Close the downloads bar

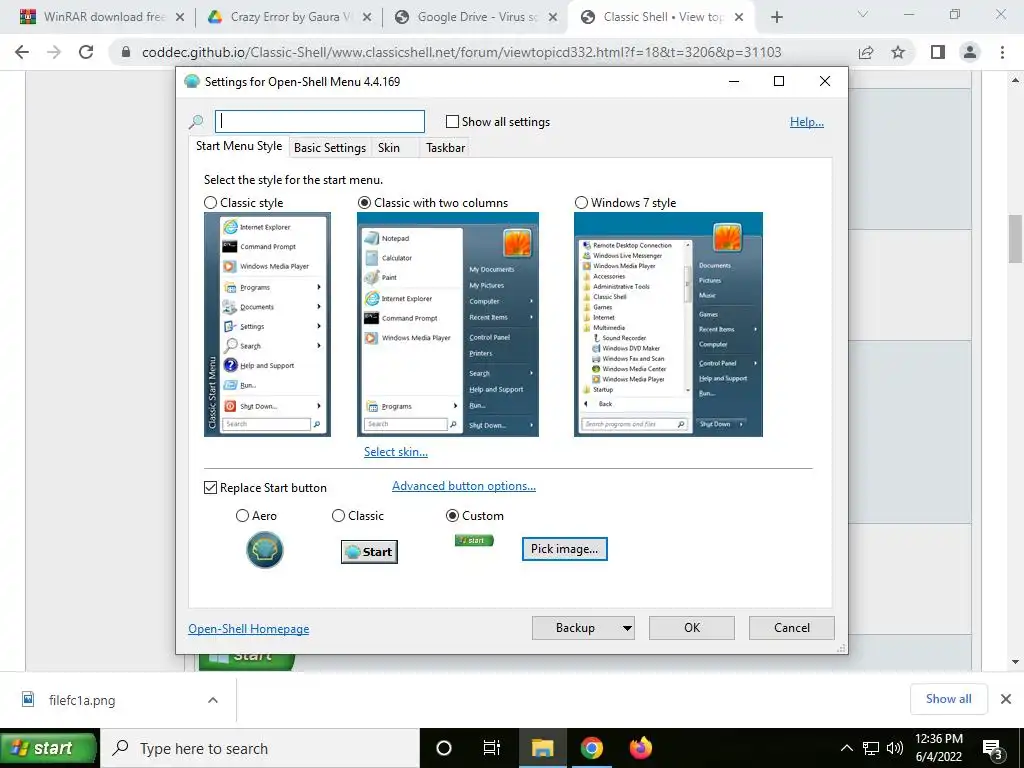click(1006, 699)
